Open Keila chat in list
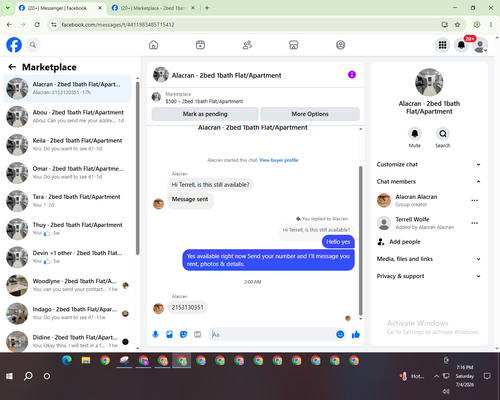500x400 pixels. pos(67,145)
